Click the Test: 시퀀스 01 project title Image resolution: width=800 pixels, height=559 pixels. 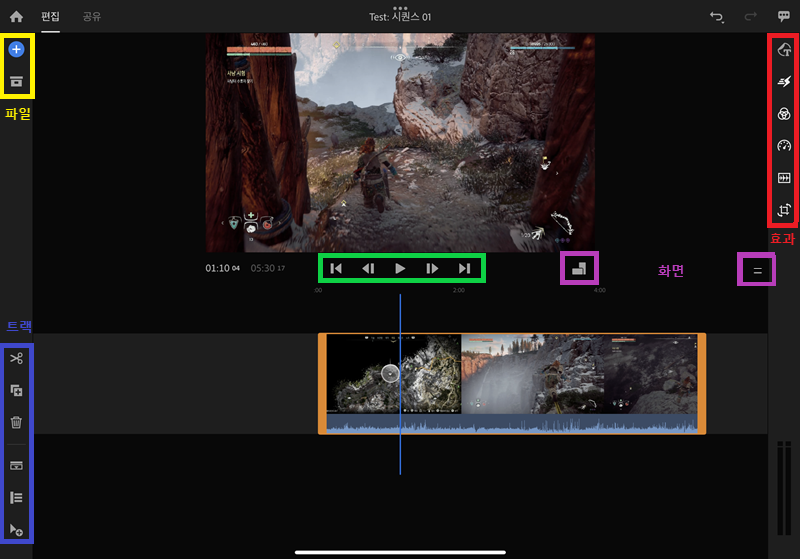pyautogui.click(x=400, y=17)
